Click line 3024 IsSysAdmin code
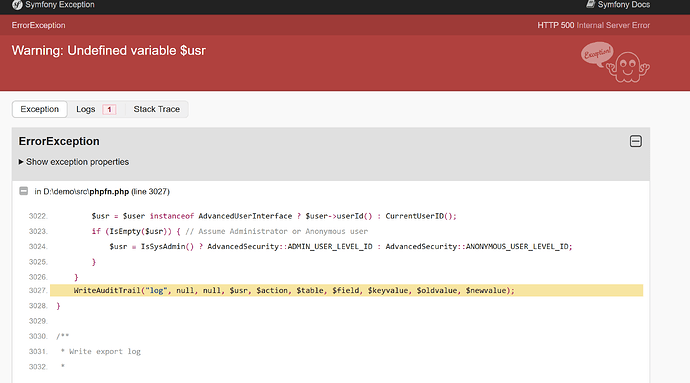690x383 pixels. [x=341, y=247]
